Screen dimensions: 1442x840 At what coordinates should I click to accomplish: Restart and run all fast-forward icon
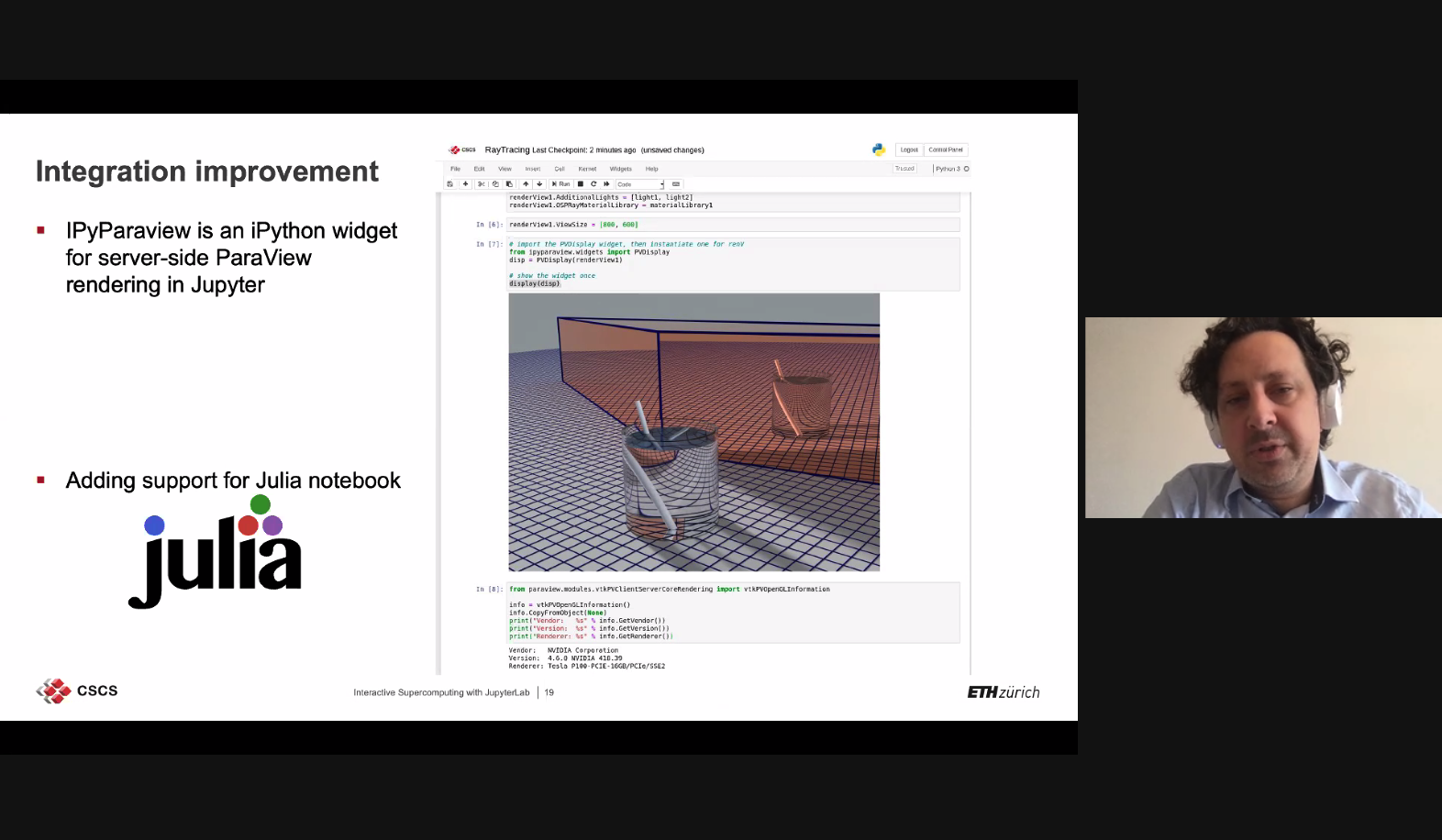tap(606, 184)
